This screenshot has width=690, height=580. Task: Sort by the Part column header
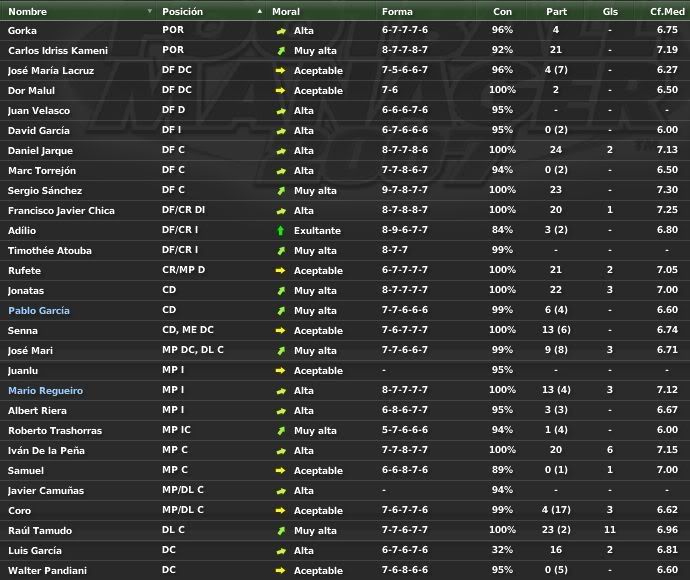556,11
